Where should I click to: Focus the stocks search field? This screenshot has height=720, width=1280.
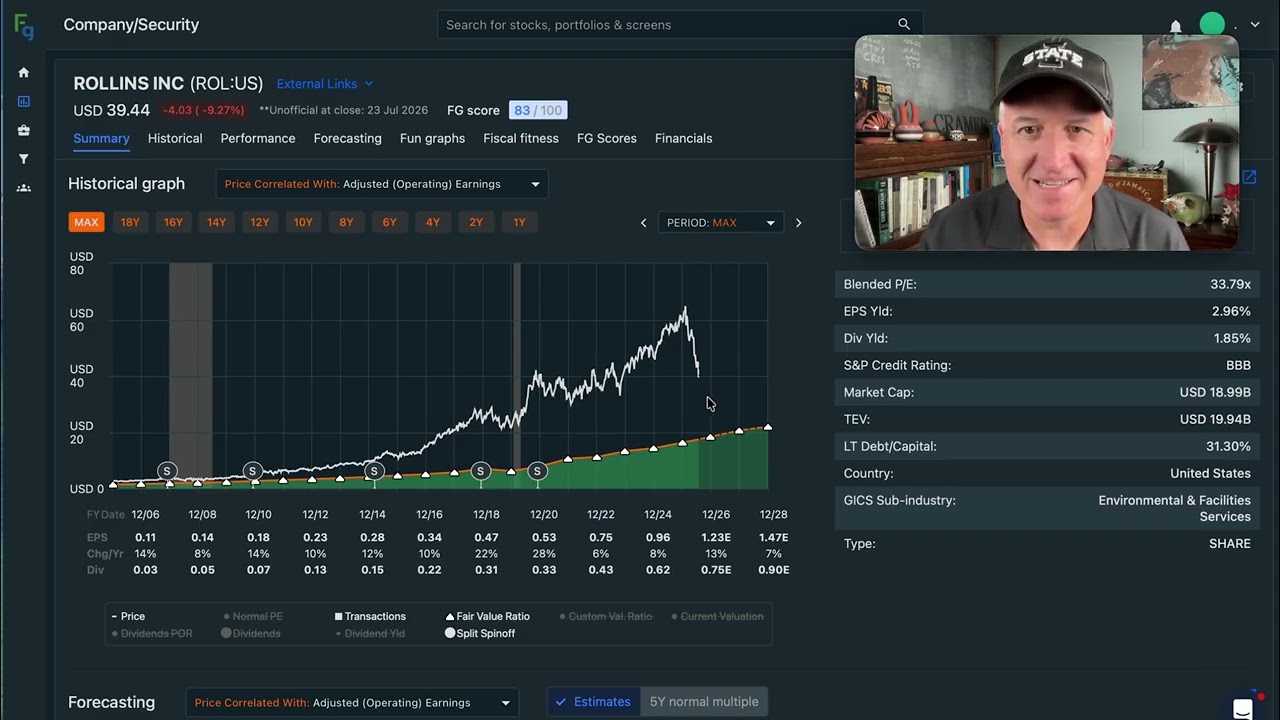680,25
